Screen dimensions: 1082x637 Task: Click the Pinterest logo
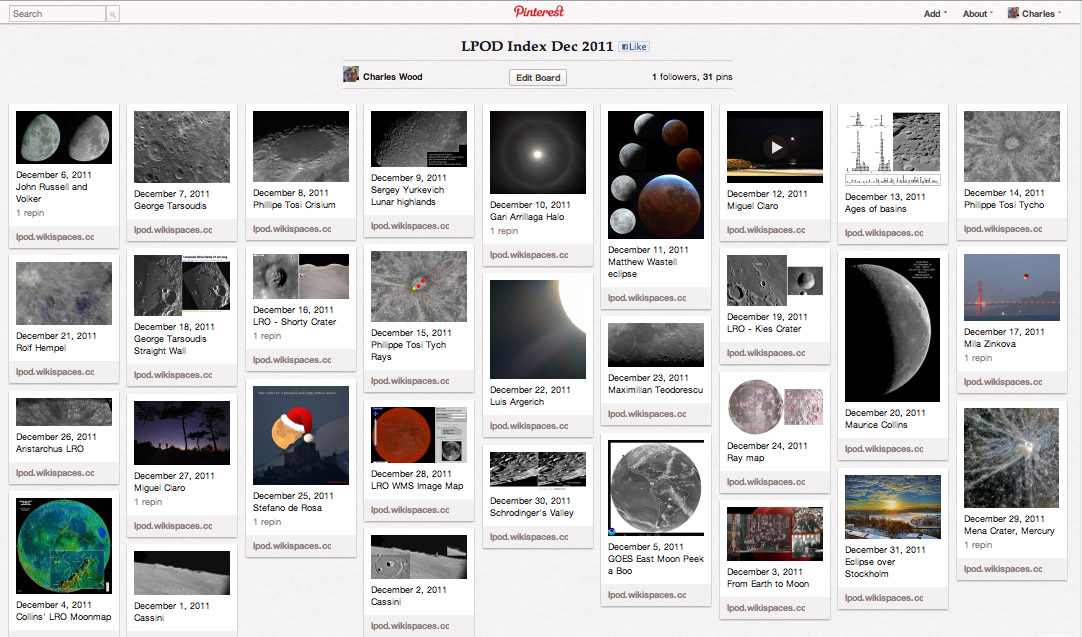coord(539,12)
